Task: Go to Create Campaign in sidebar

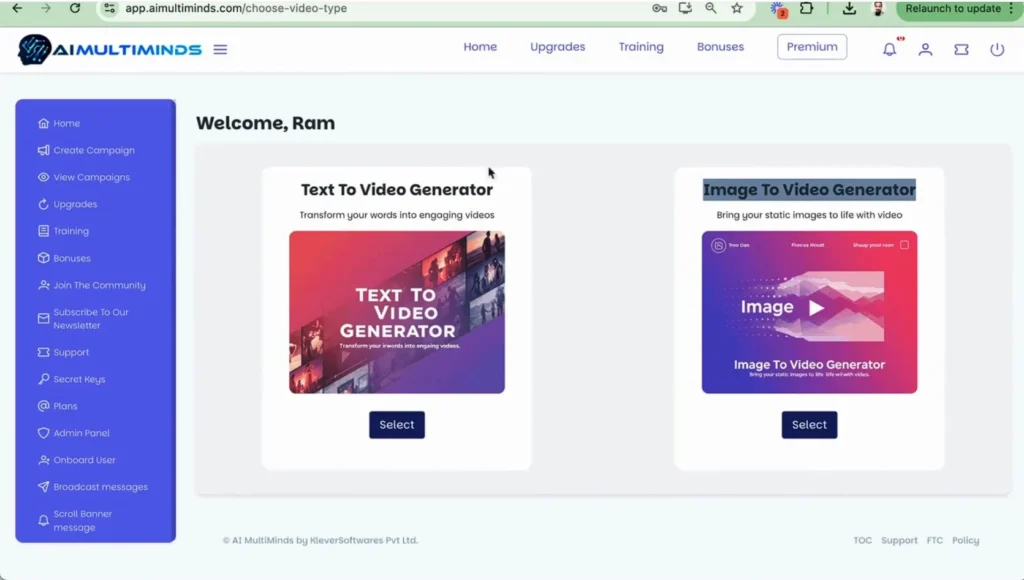Action: (94, 150)
